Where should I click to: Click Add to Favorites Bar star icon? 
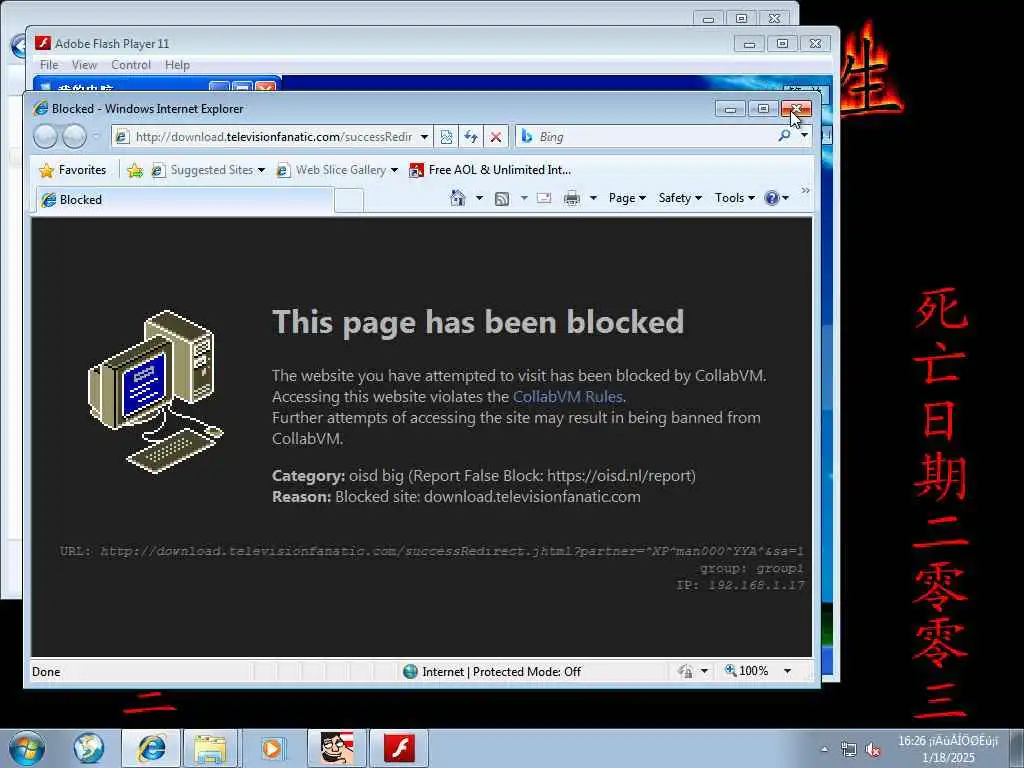point(135,170)
